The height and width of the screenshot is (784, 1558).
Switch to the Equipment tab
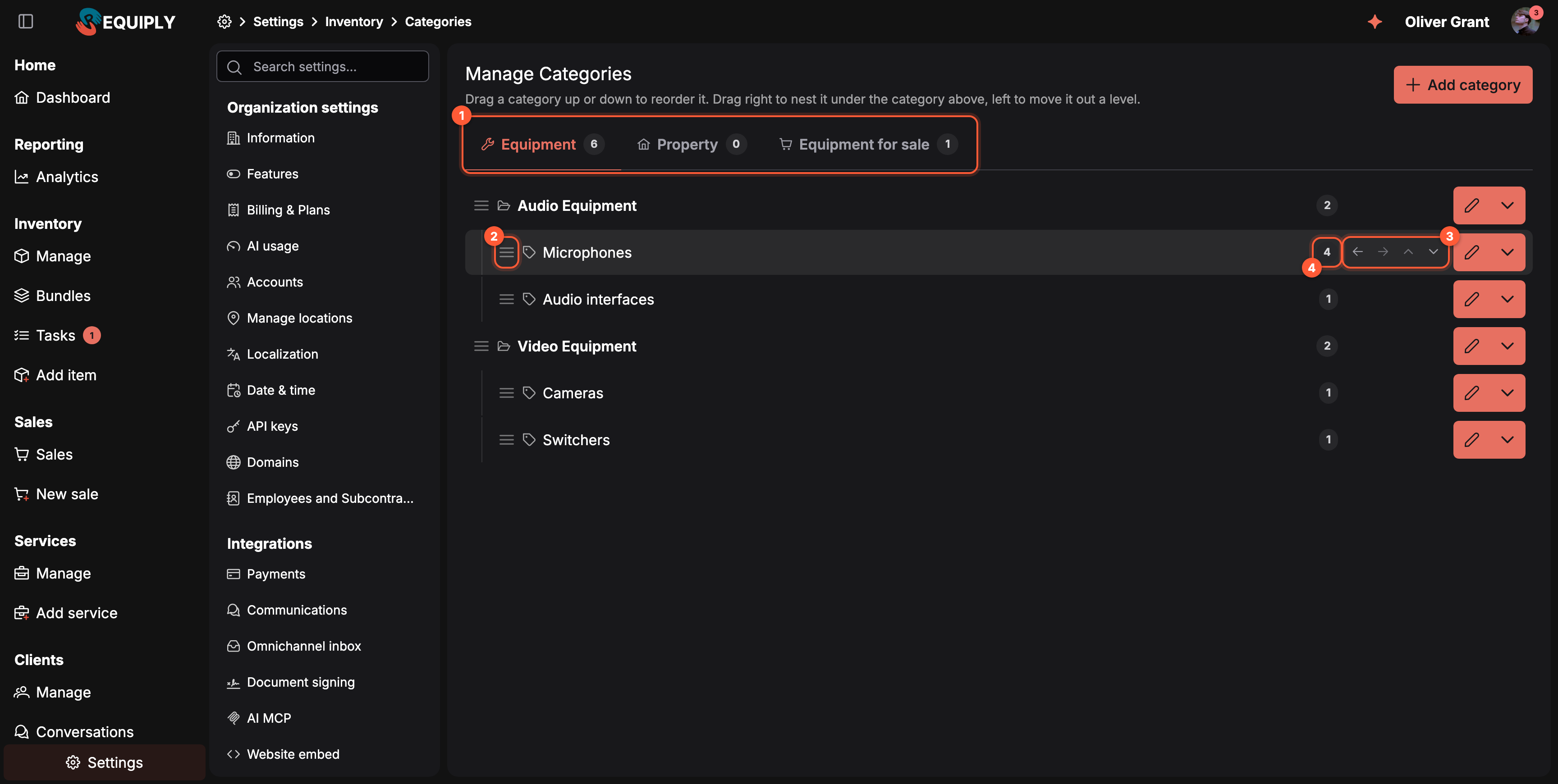(542, 145)
